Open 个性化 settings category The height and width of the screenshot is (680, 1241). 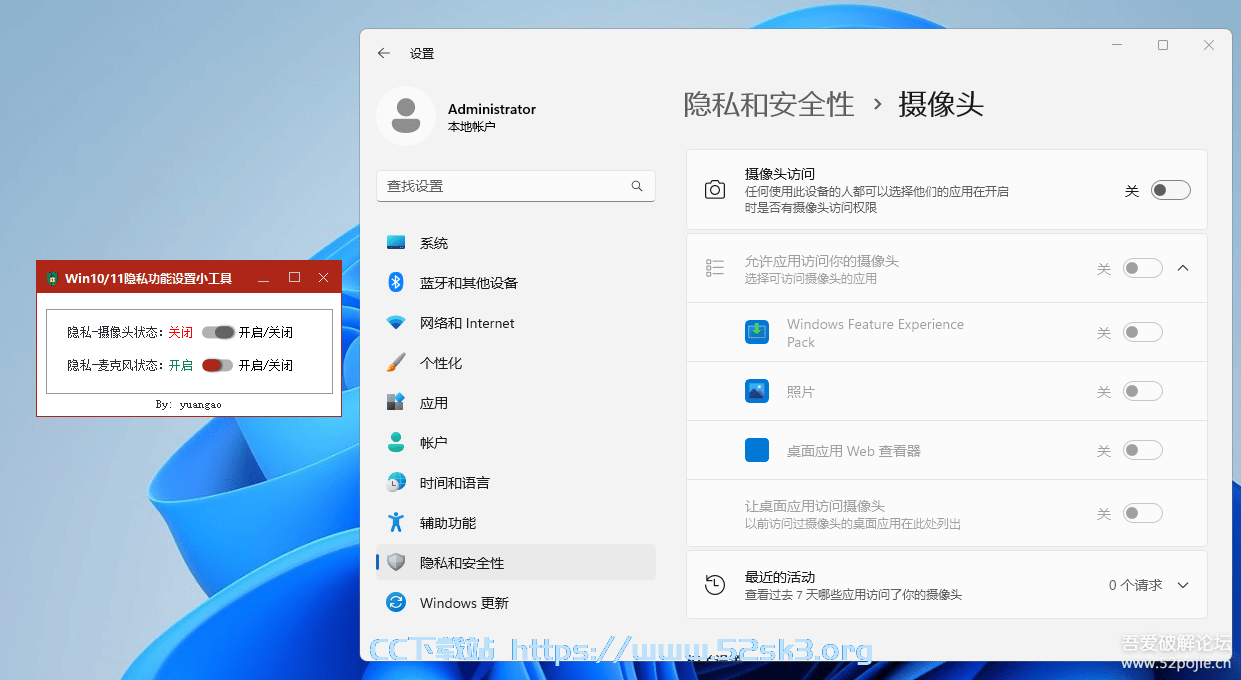coord(515,363)
